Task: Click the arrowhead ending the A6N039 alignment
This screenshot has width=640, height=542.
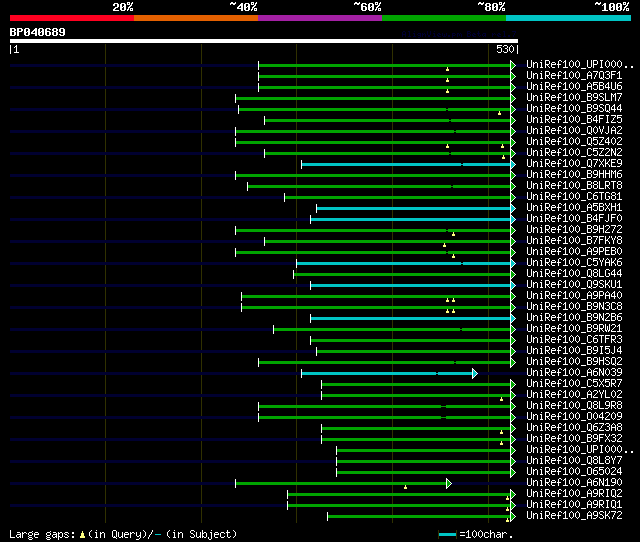Action: coord(475,373)
